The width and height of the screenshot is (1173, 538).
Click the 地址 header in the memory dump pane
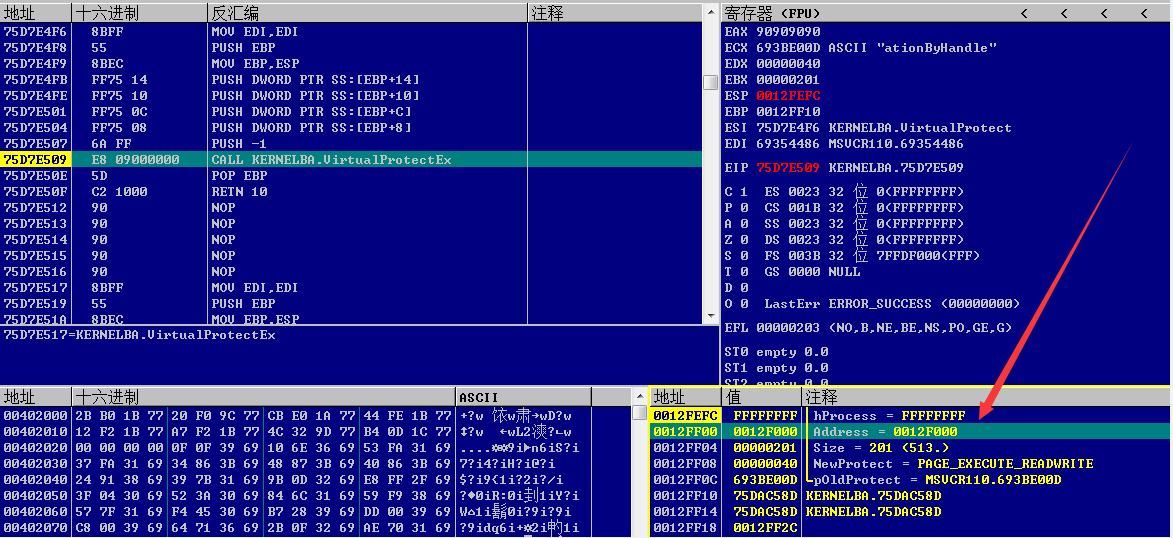point(36,397)
